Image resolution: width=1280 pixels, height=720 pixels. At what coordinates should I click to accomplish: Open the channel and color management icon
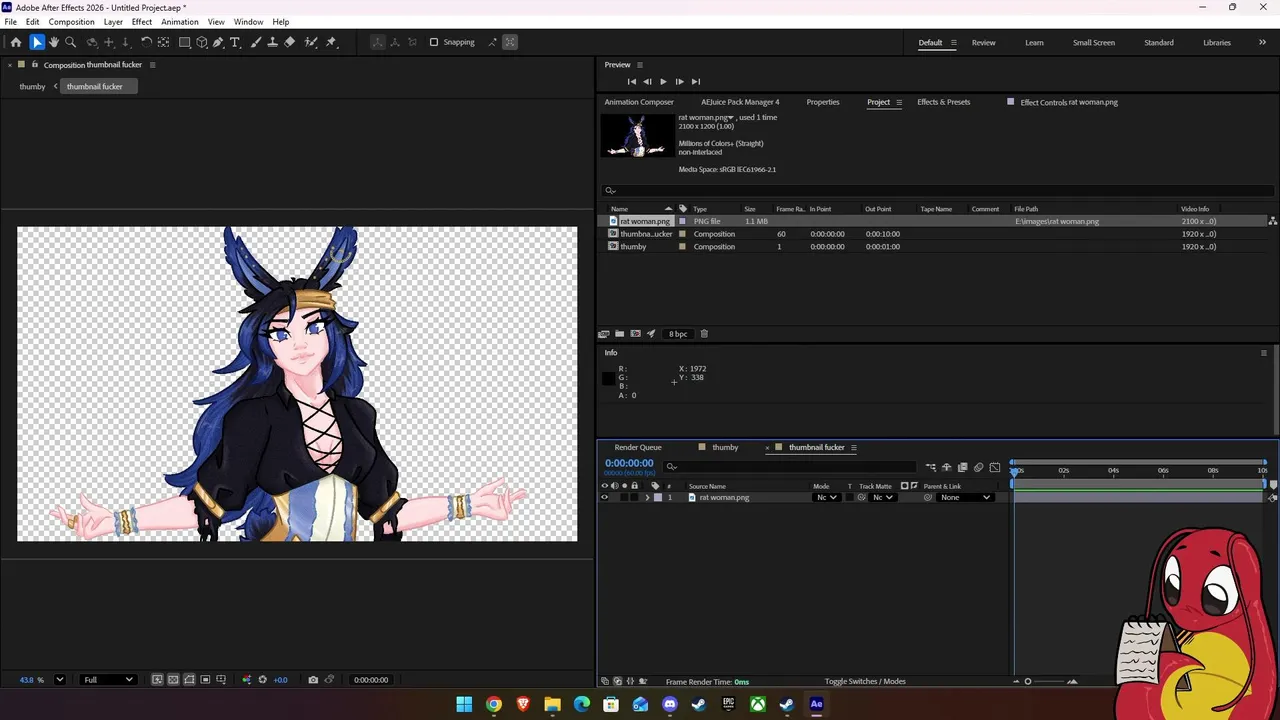coord(247,680)
